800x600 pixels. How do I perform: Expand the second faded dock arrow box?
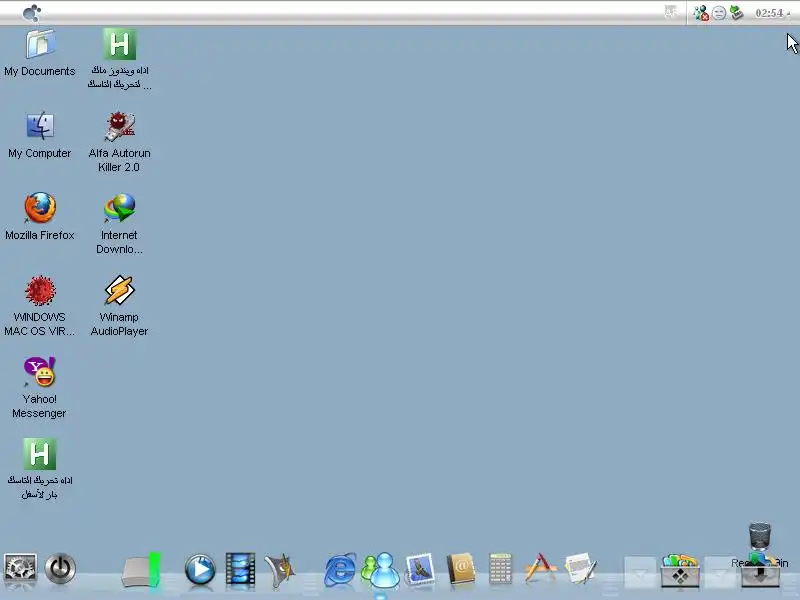coord(720,572)
